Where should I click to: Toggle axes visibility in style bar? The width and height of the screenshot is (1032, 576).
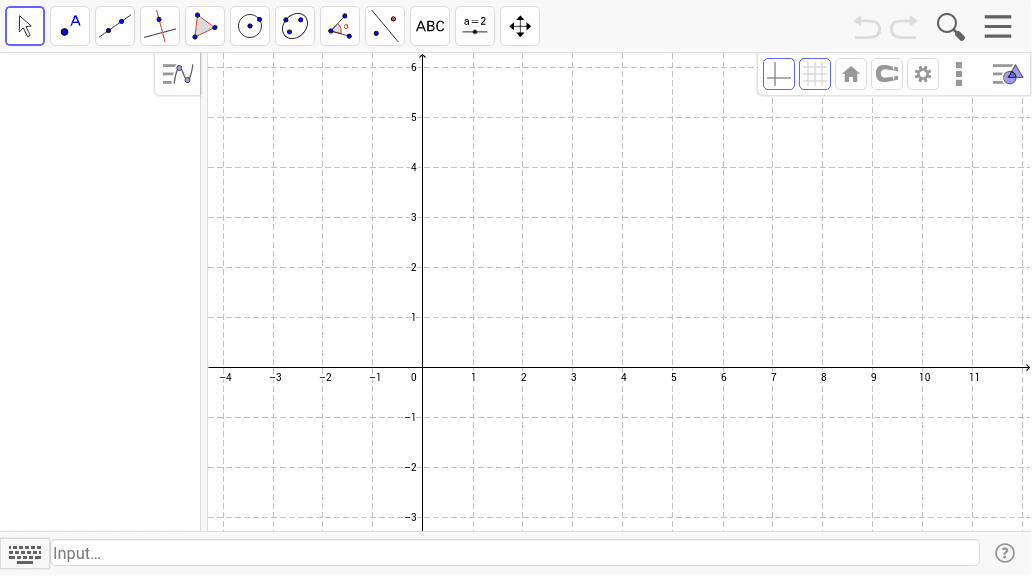[x=779, y=74]
